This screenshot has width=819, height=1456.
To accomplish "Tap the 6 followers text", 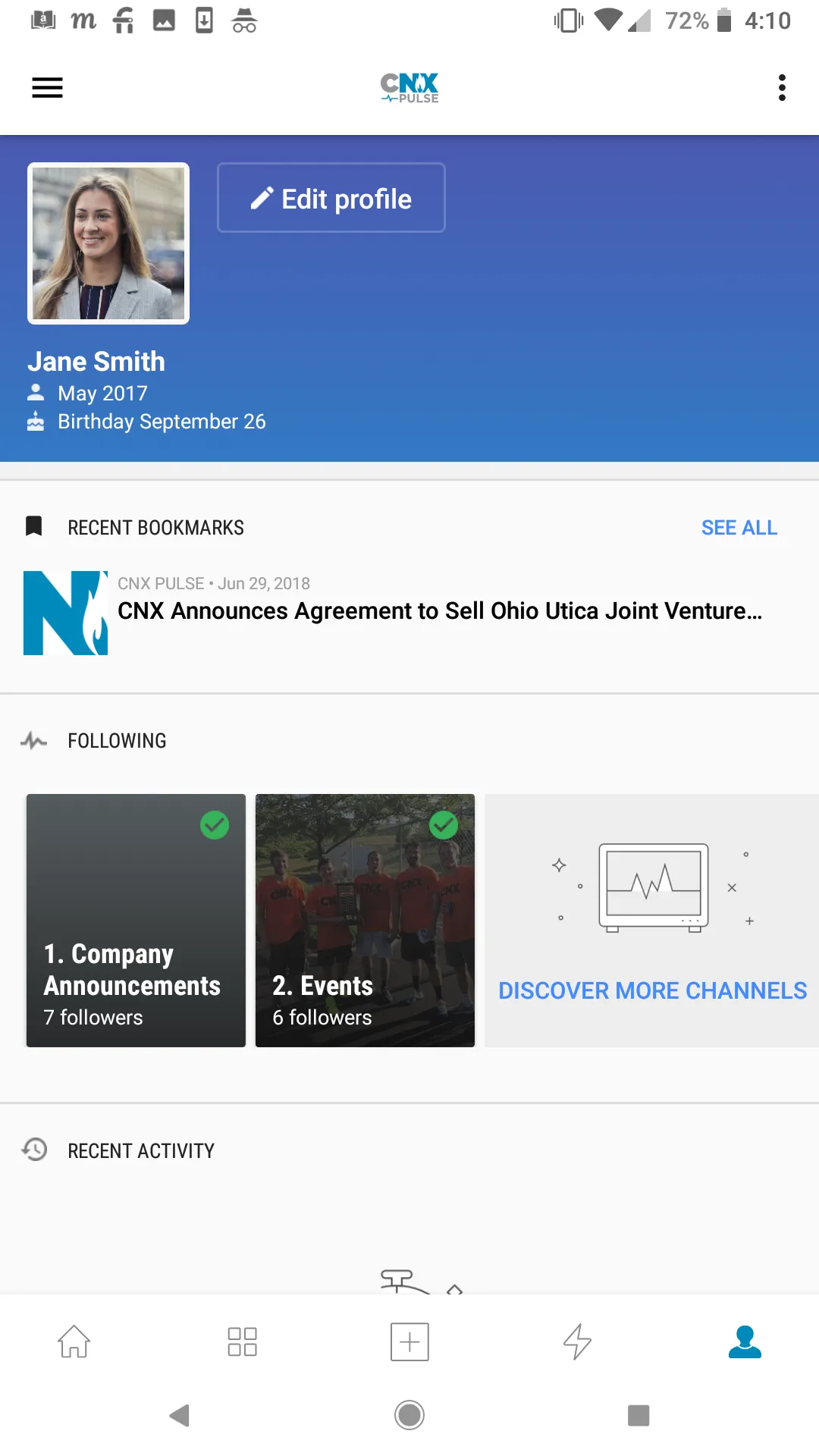I will click(322, 1018).
